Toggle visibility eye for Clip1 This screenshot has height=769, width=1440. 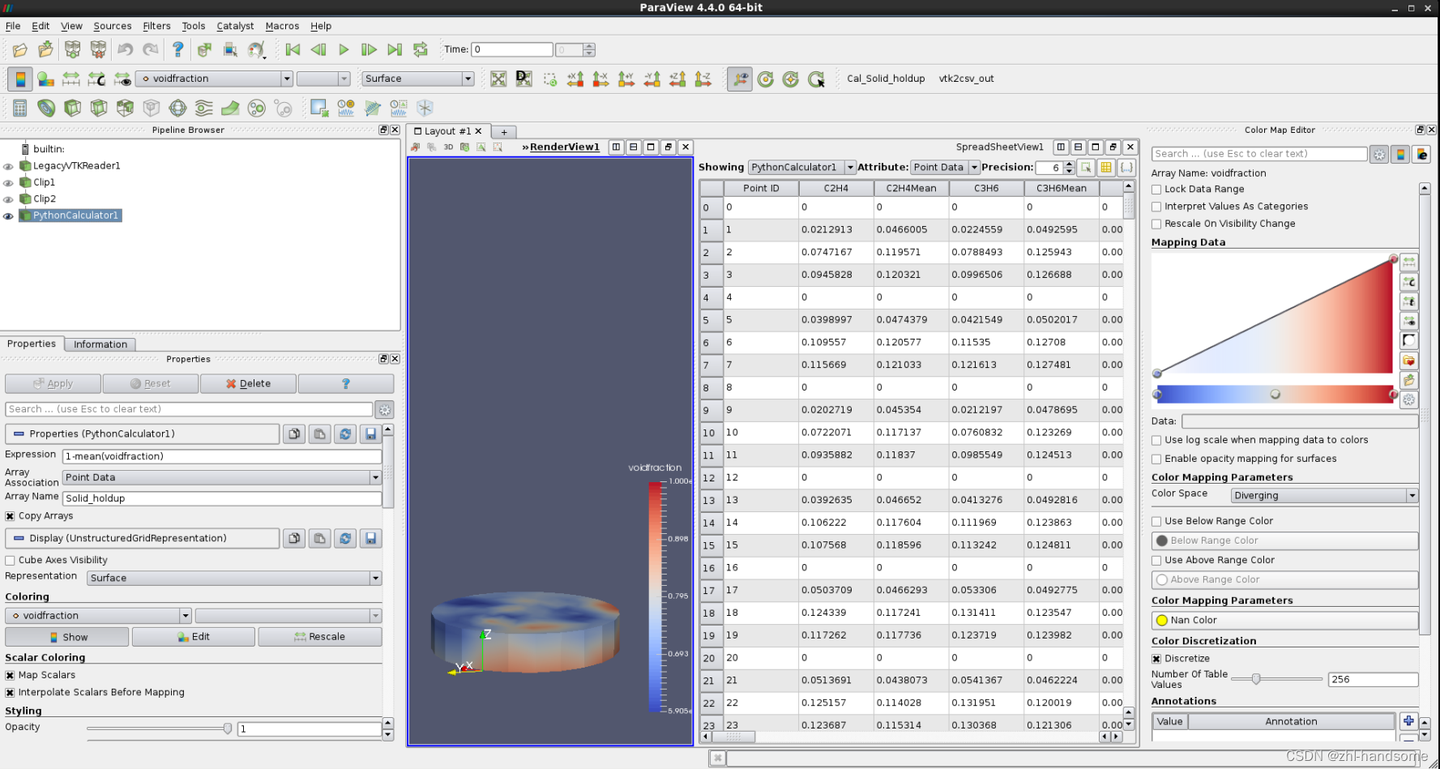tap(9, 183)
